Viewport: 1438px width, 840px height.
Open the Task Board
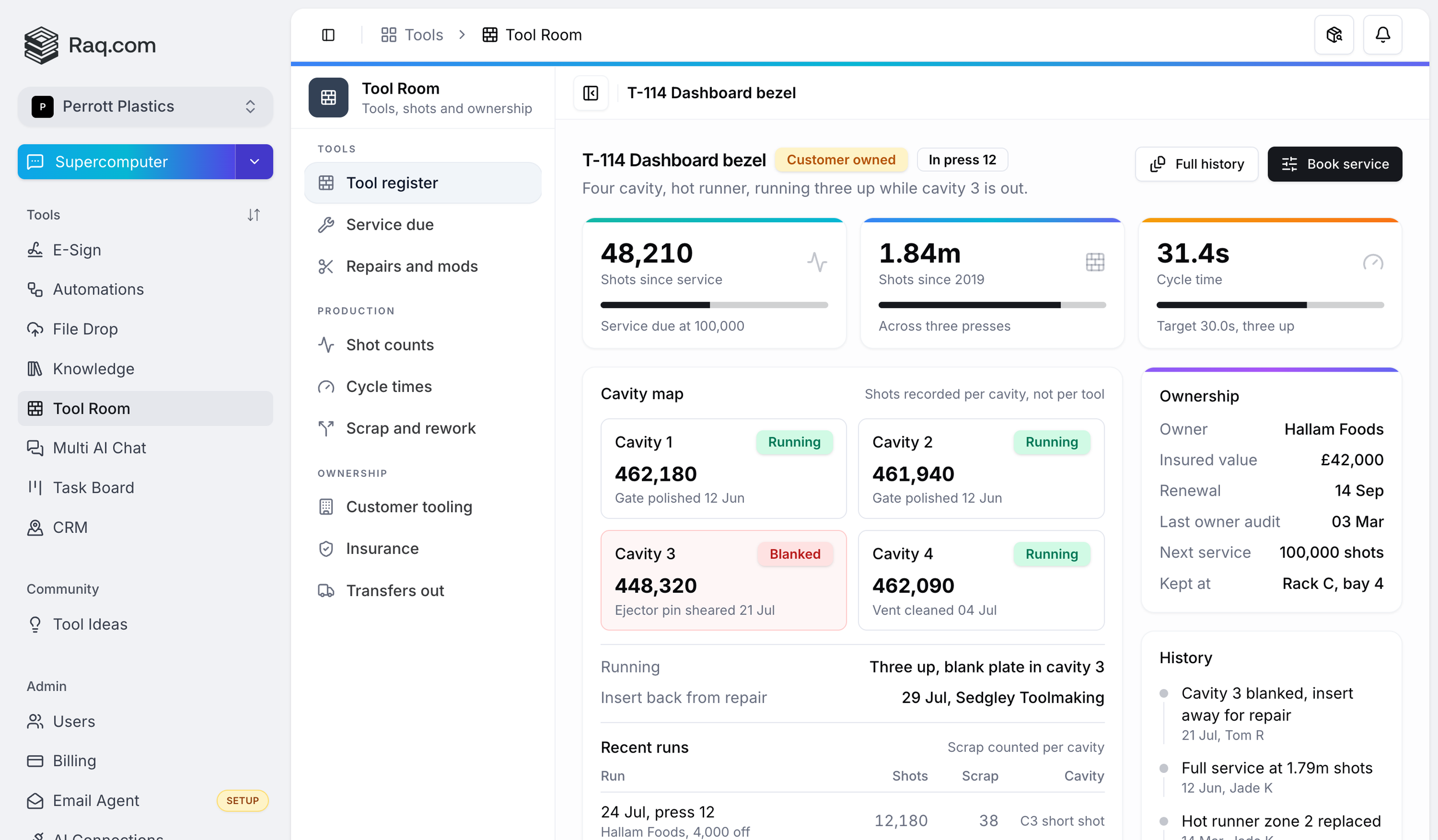pyautogui.click(x=145, y=487)
